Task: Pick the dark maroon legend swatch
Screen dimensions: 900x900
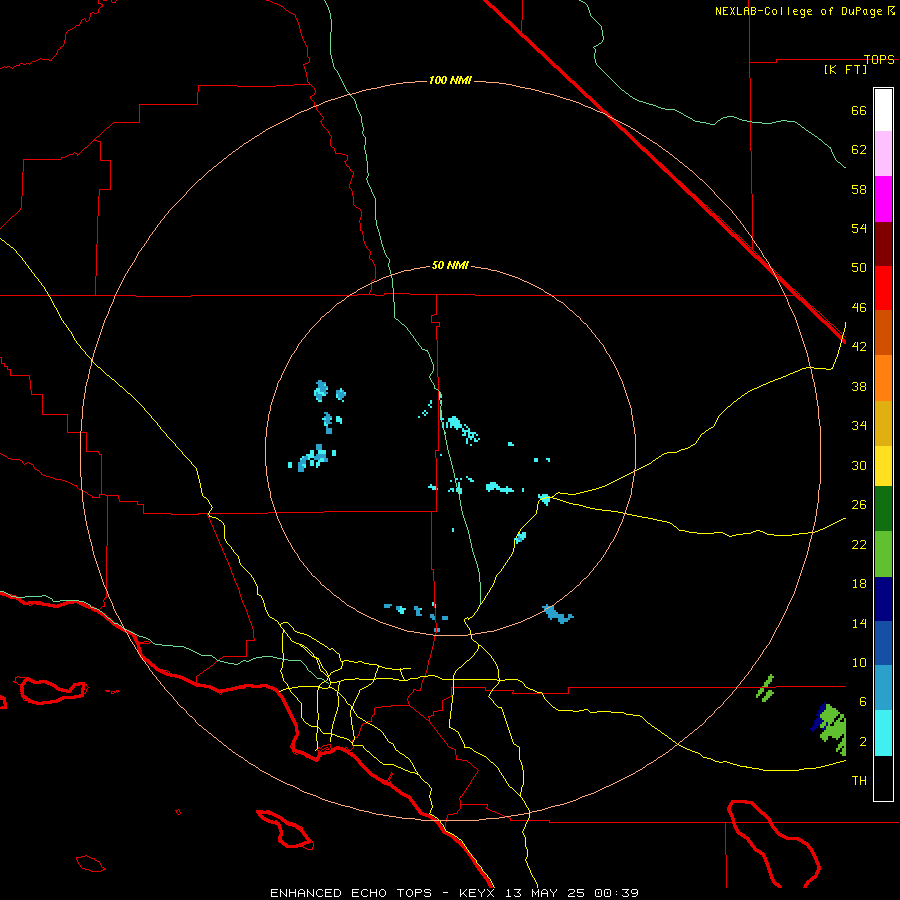Action: 883,243
